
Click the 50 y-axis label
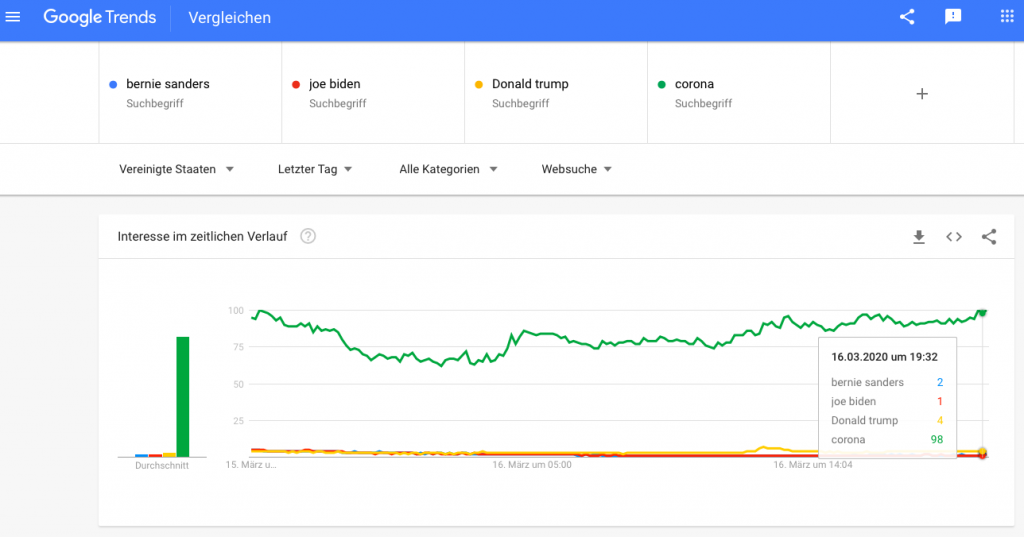[238, 384]
